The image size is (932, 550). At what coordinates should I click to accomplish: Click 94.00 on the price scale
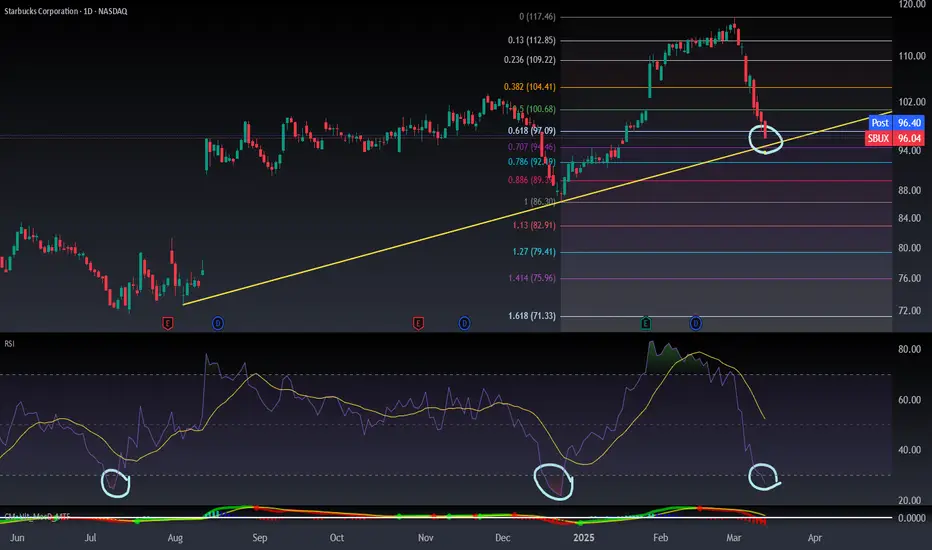(909, 151)
